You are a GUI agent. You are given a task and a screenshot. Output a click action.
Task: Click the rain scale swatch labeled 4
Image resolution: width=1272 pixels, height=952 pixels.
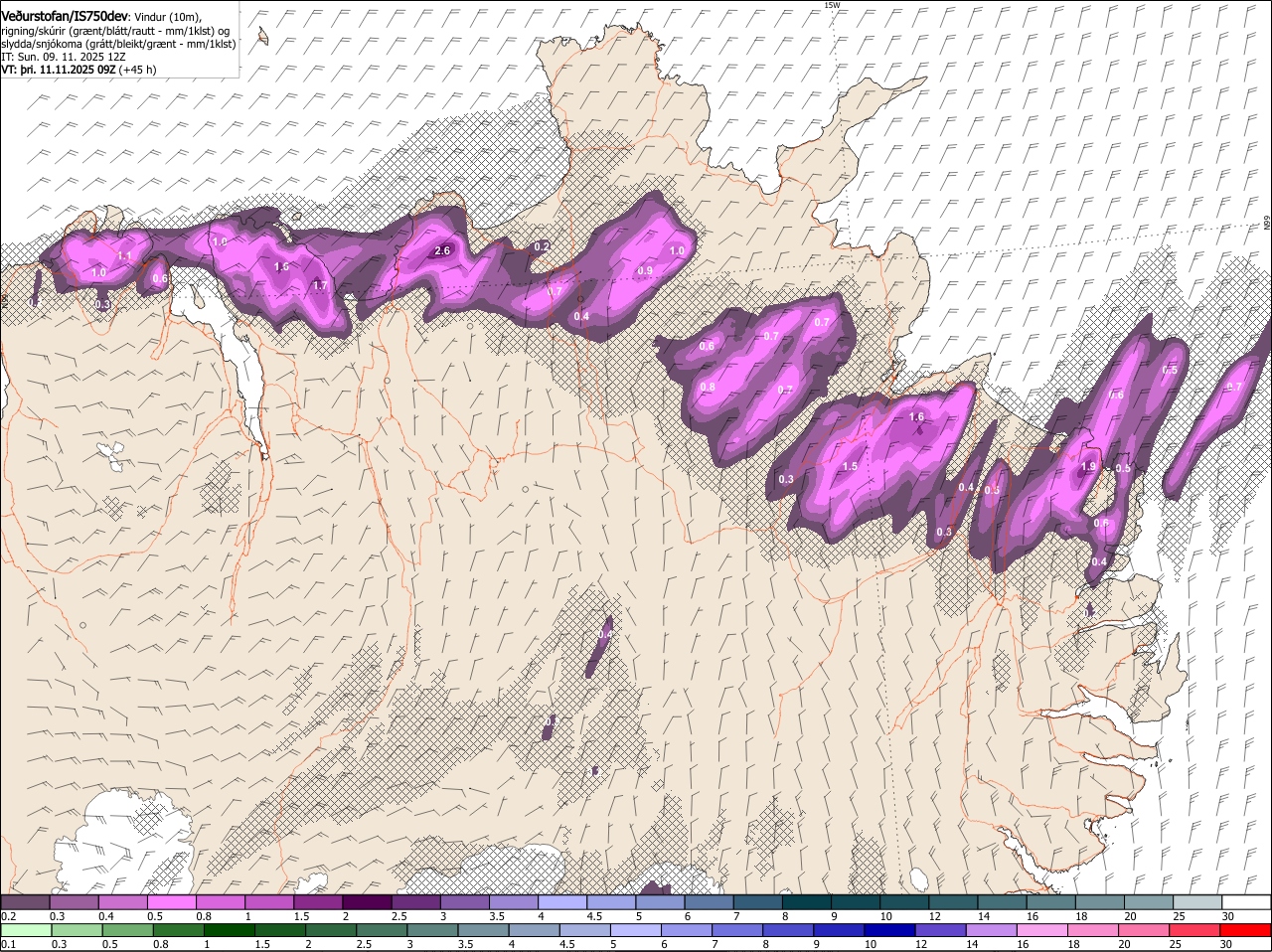point(534,930)
